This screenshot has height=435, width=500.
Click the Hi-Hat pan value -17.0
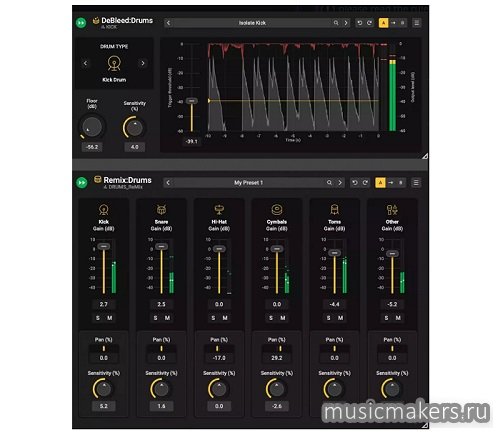219,358
